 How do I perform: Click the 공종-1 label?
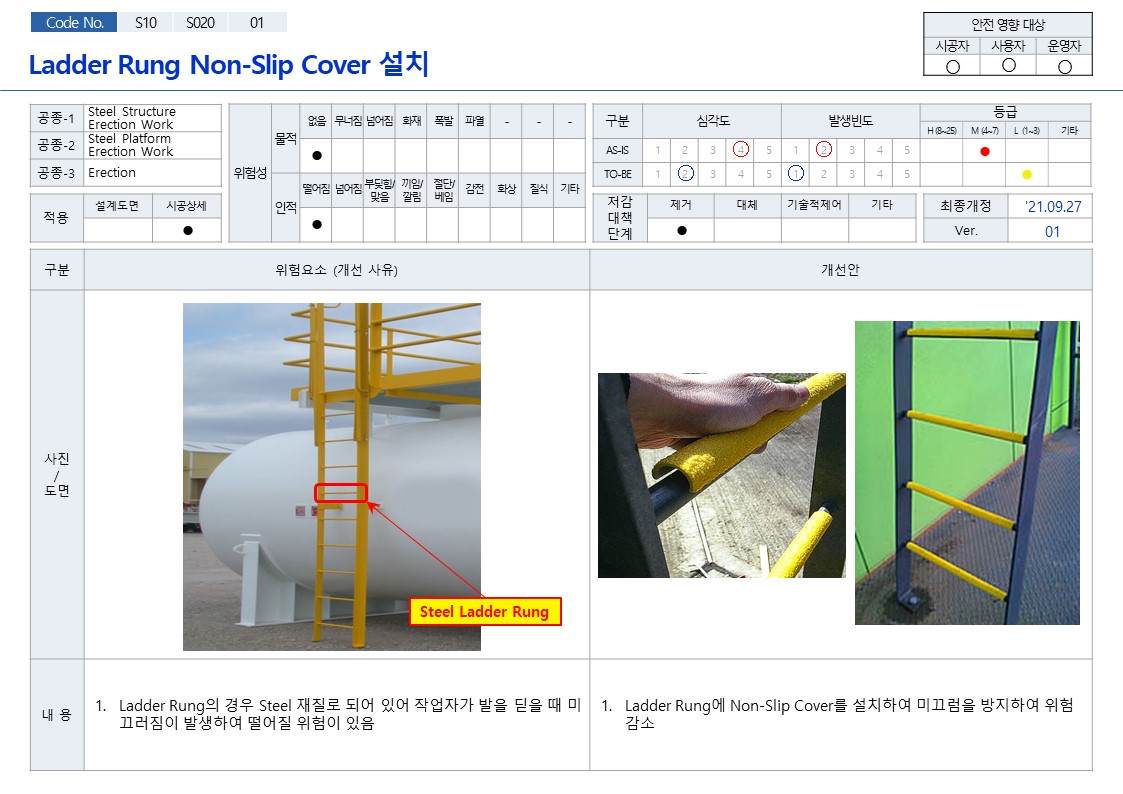57,118
